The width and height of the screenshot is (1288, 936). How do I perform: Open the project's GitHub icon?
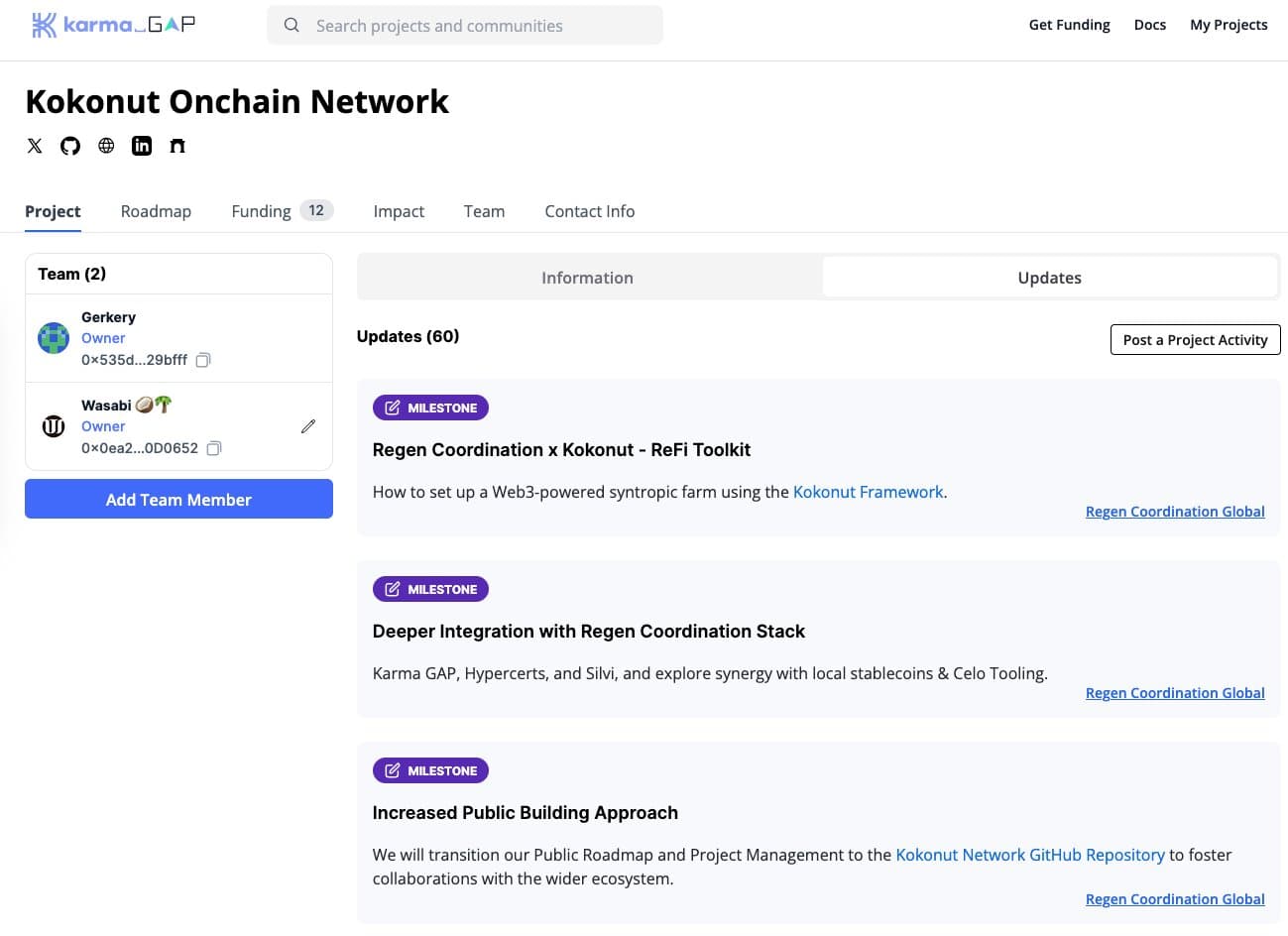tap(70, 146)
